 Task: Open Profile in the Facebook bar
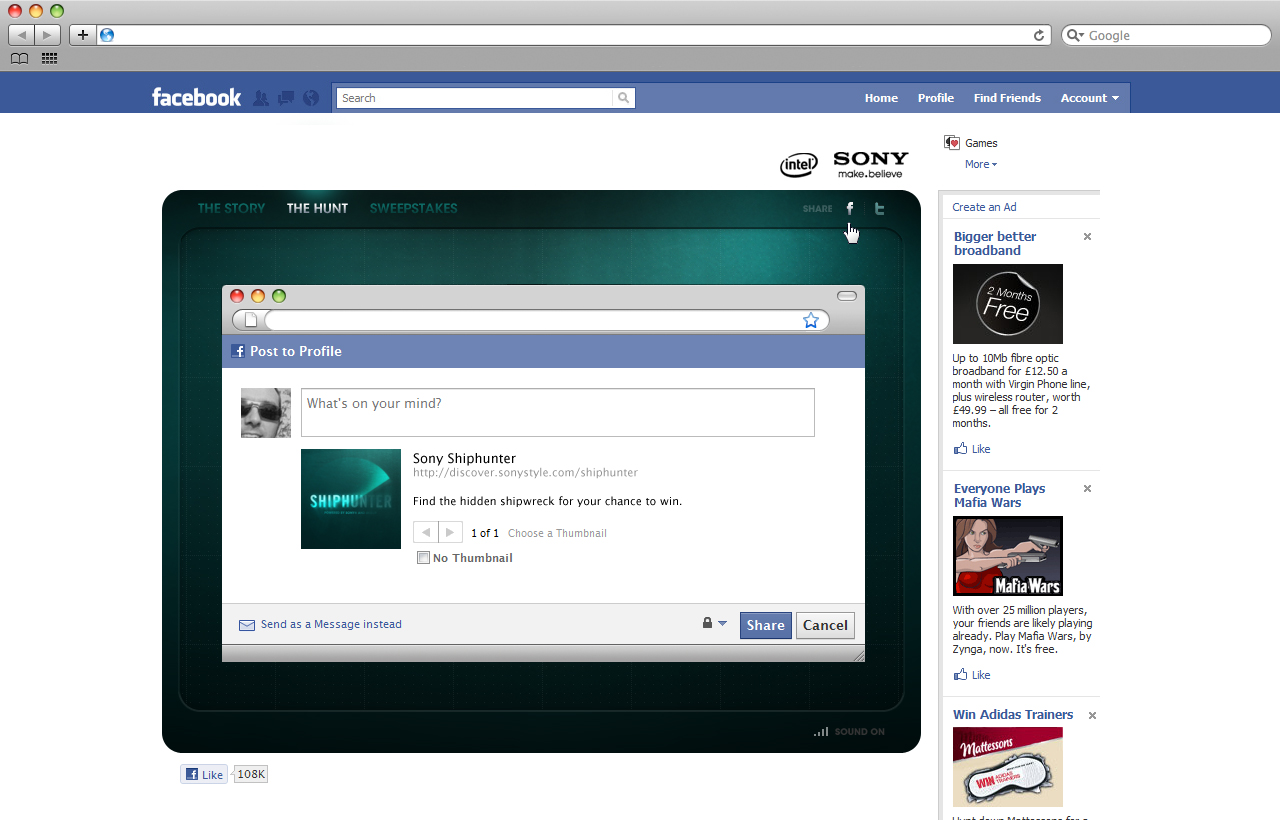click(936, 98)
